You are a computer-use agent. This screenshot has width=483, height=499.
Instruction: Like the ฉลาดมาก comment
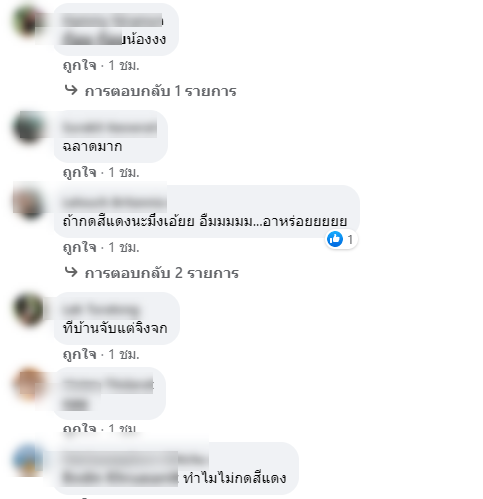(x=80, y=172)
